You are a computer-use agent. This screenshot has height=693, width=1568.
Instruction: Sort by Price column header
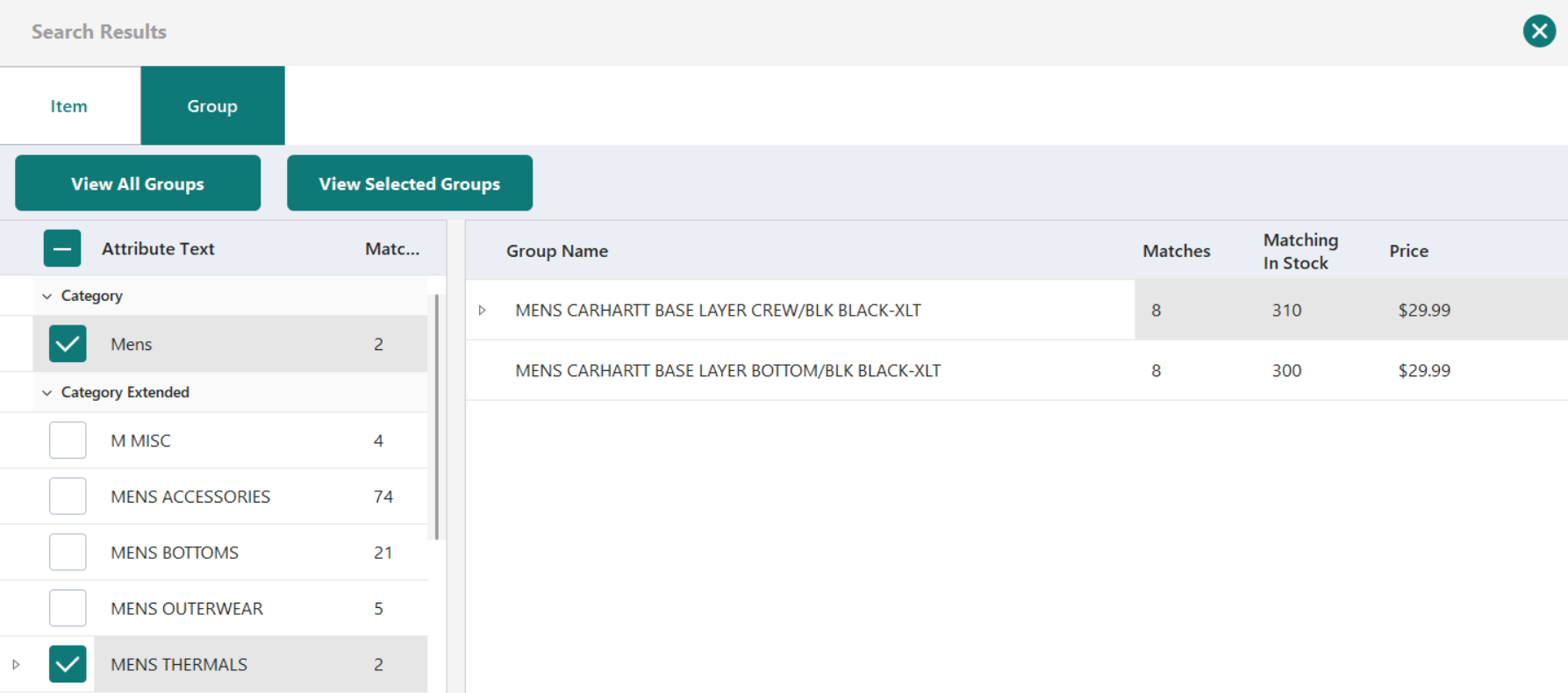point(1408,251)
